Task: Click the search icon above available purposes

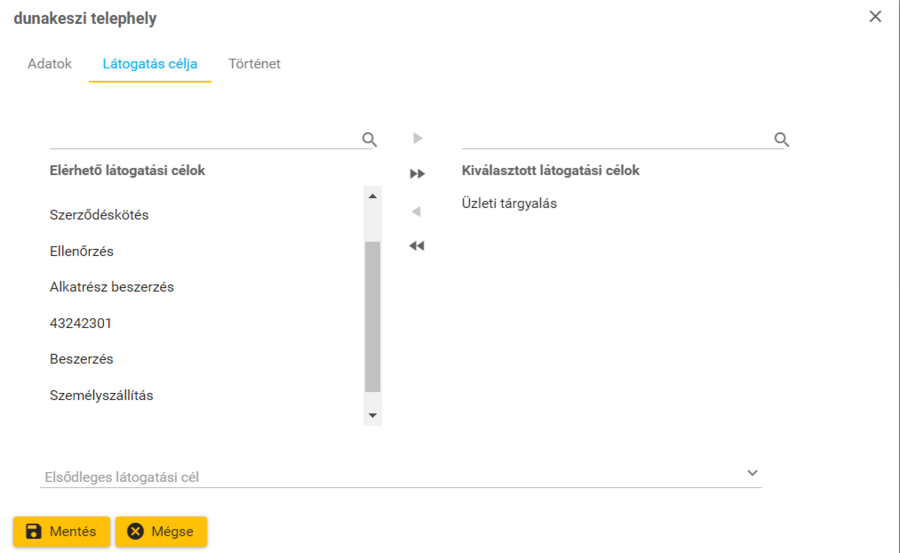Action: (369, 139)
